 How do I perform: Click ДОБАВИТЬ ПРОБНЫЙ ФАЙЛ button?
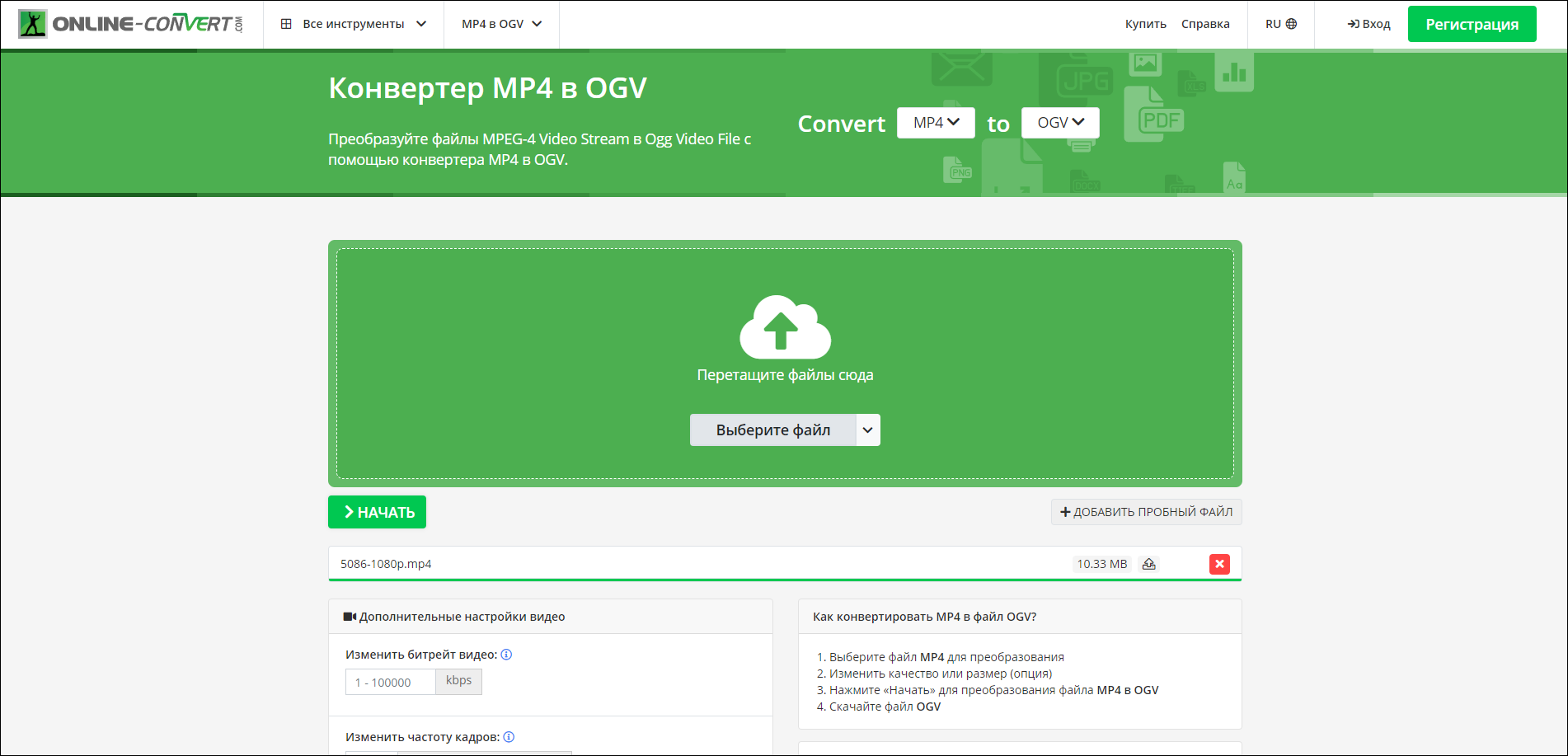click(1146, 512)
